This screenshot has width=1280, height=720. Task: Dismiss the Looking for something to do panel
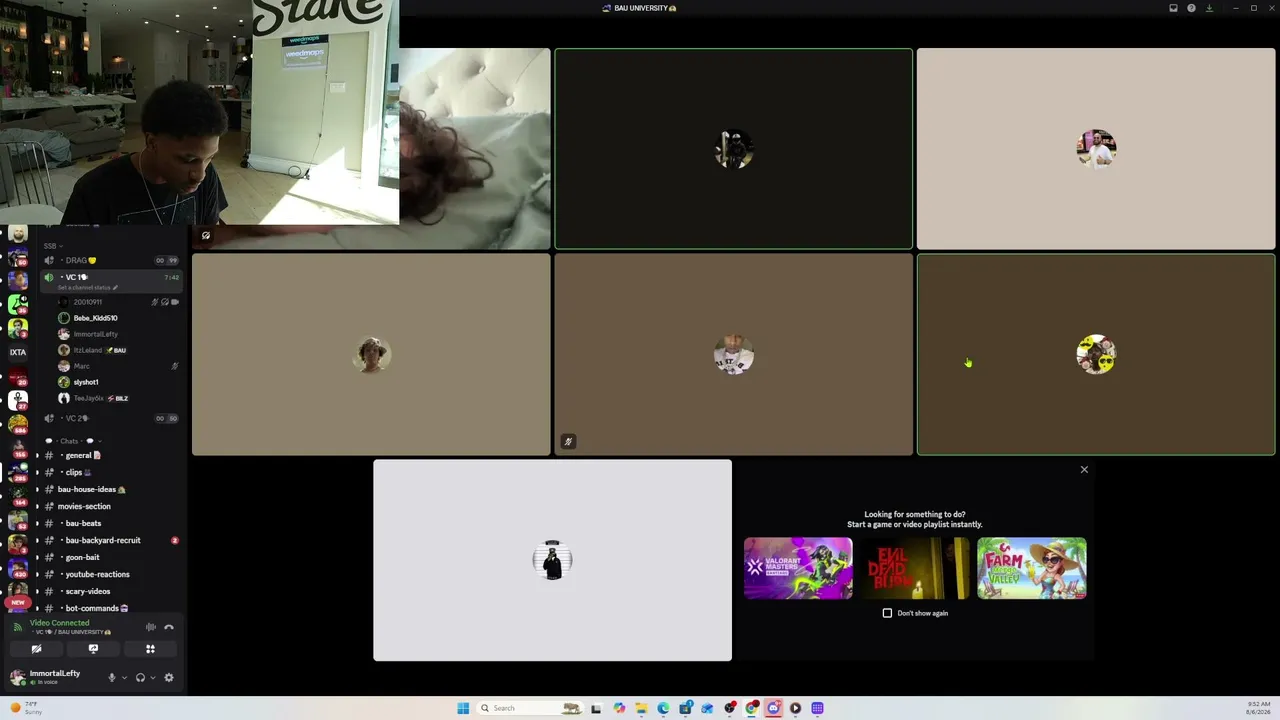pos(1084,469)
